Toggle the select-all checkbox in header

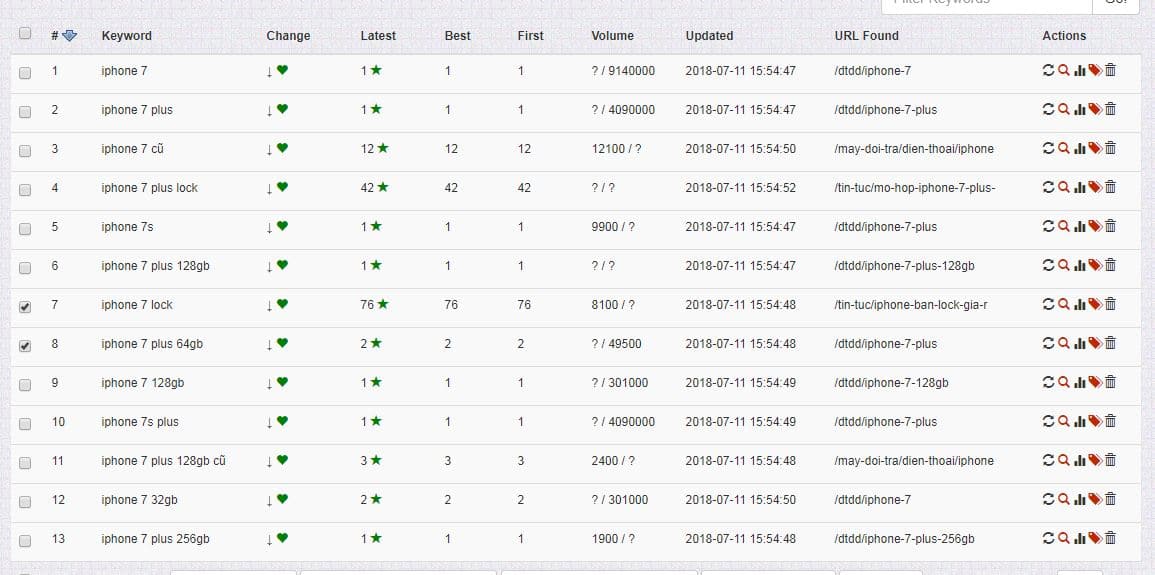(x=25, y=33)
